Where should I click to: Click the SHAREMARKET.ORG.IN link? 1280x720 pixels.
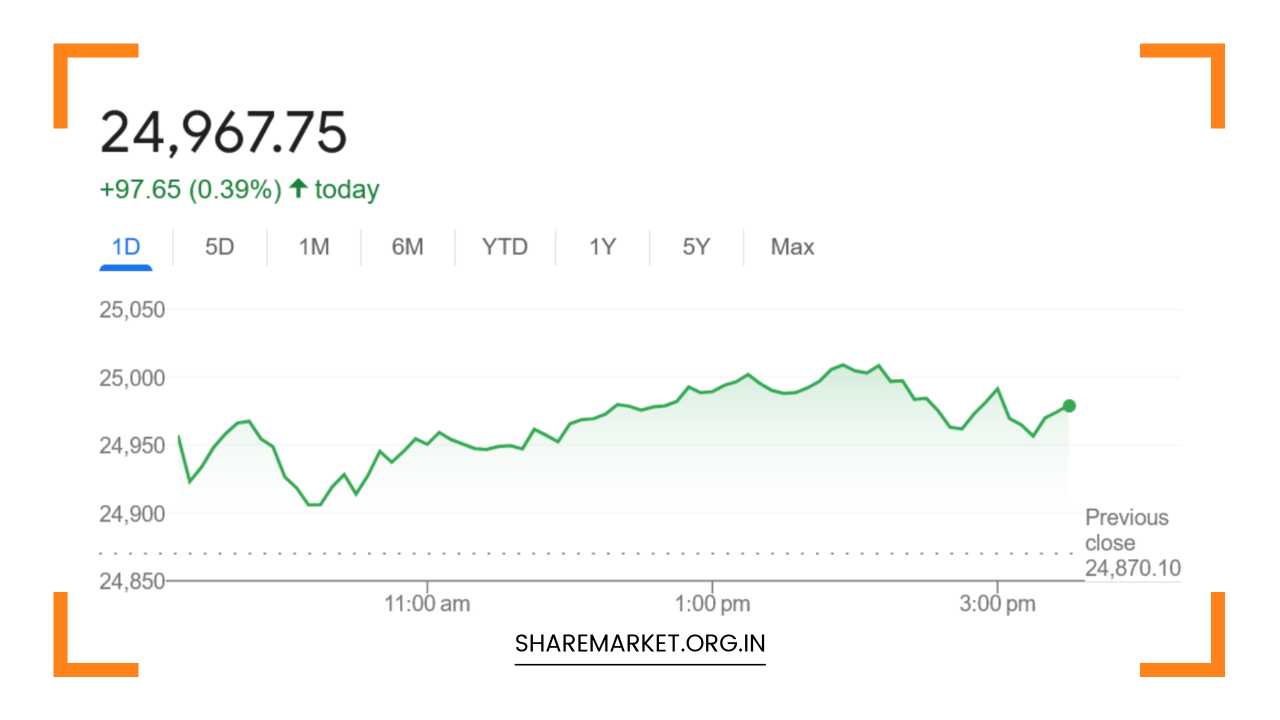point(639,642)
